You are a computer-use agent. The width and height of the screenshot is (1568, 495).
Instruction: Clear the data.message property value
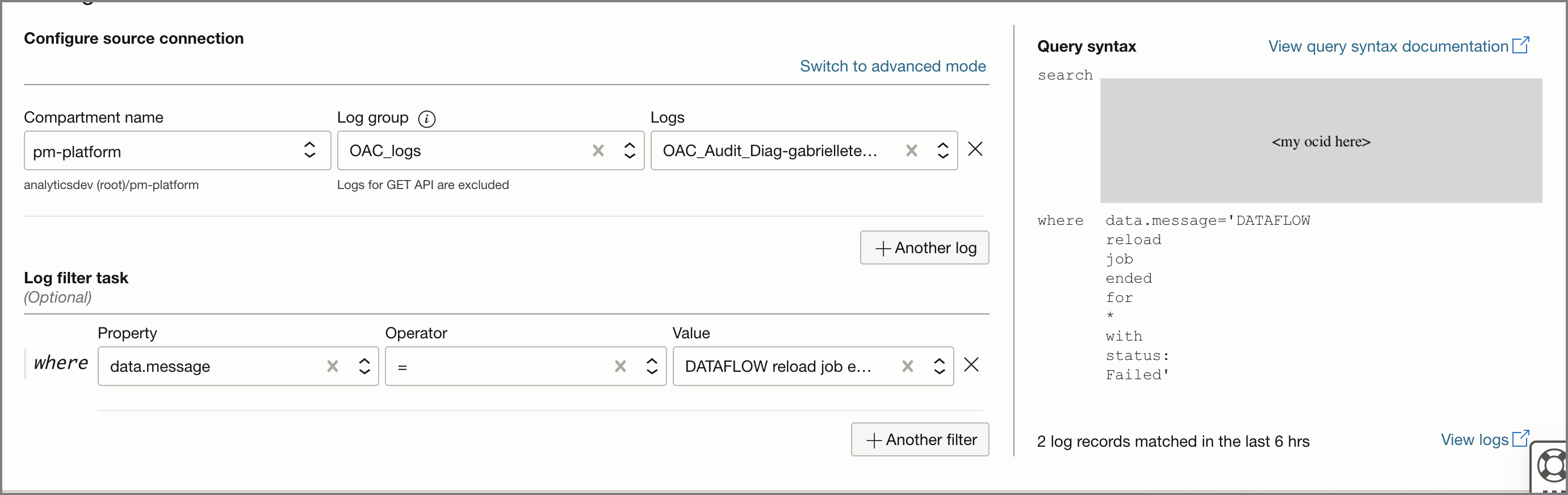pos(332,366)
